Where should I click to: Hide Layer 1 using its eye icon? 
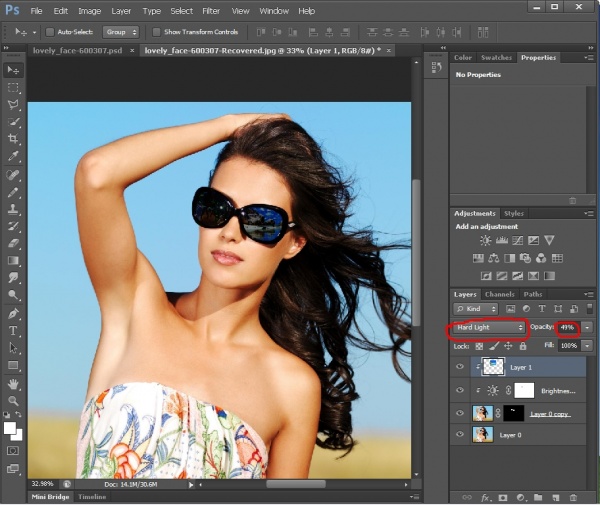(460, 367)
